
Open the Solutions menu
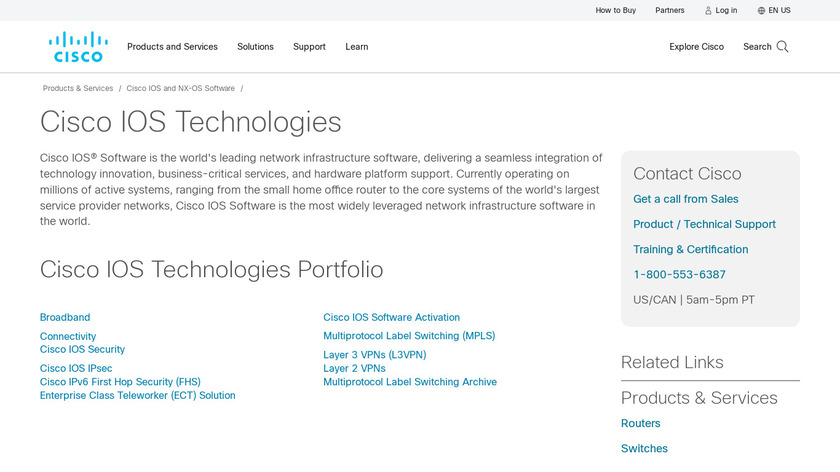pos(256,47)
